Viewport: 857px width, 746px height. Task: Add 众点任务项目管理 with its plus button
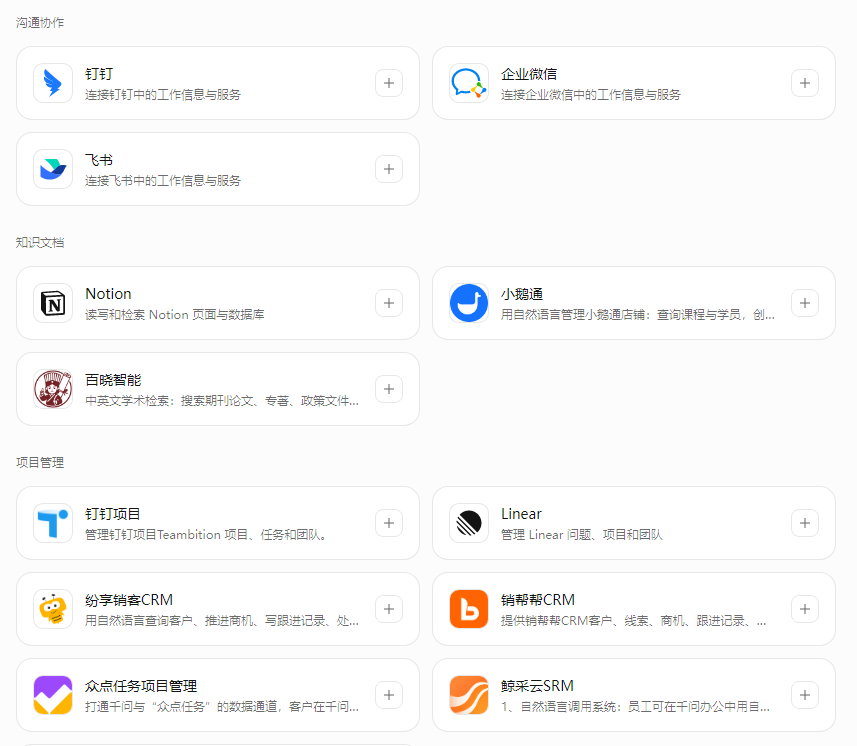(x=389, y=695)
